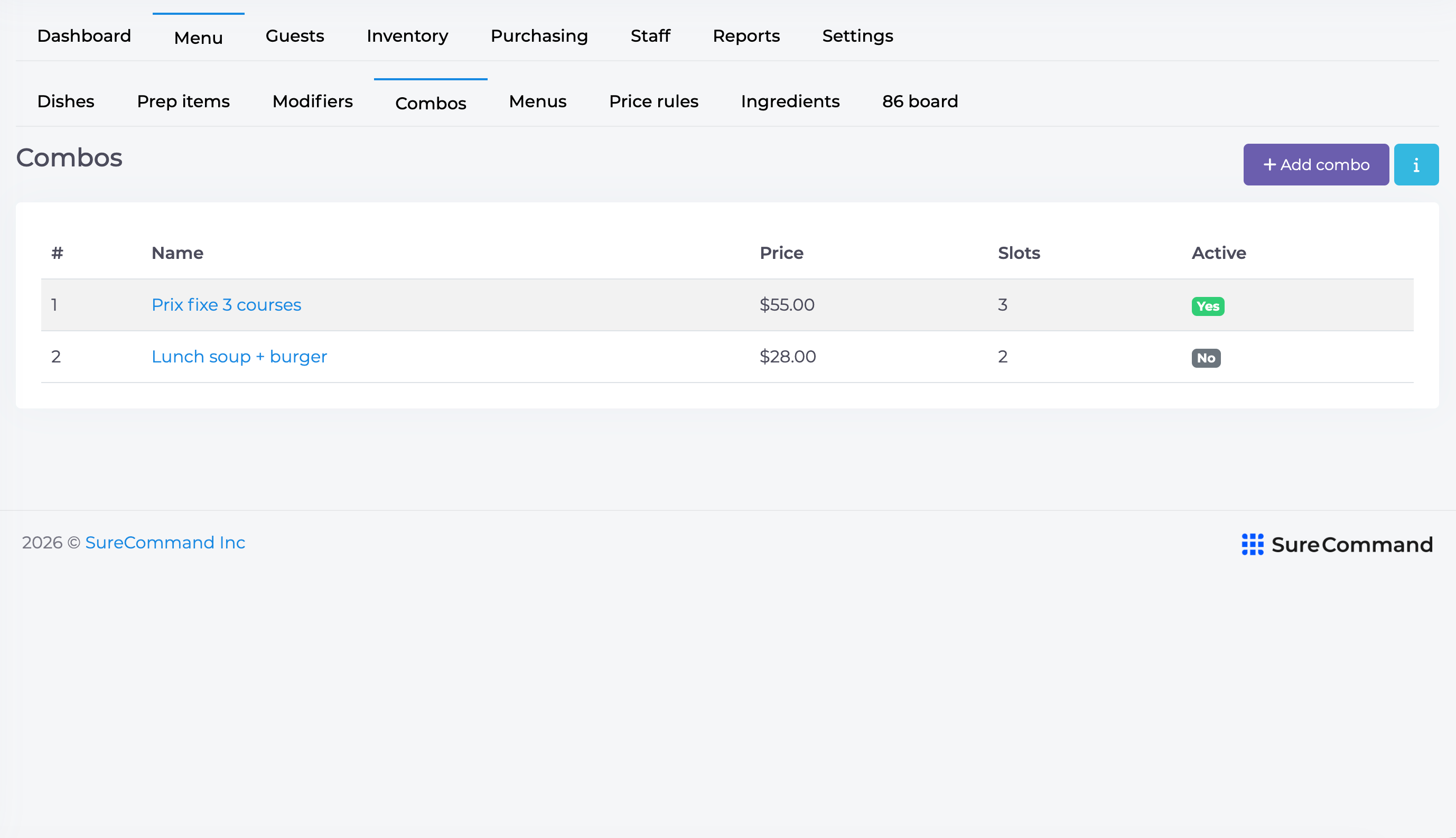
Task: Click the SureCommand Inc footer link
Action: point(165,542)
